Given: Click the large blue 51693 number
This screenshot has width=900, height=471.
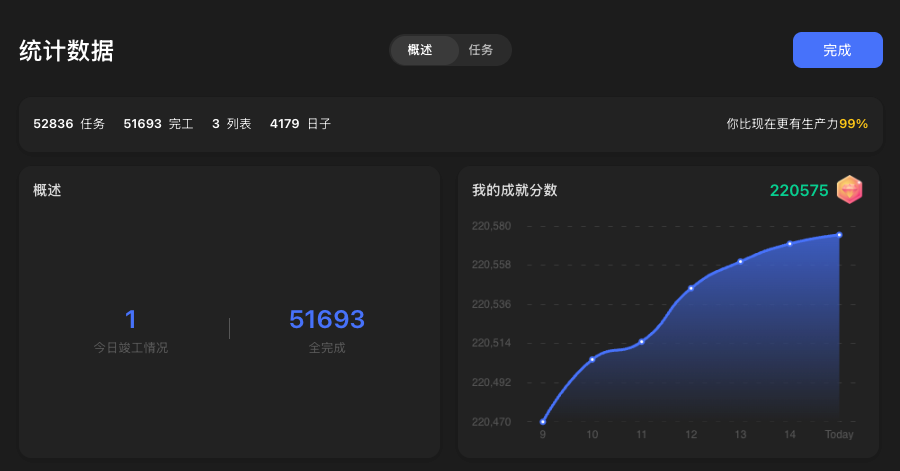Looking at the screenshot, I should pyautogui.click(x=327, y=320).
